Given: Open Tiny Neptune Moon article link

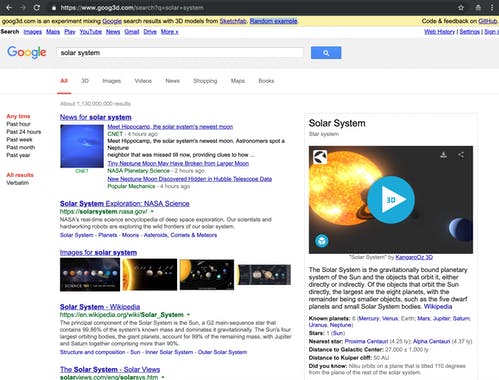Looking at the screenshot, I should point(178,163).
